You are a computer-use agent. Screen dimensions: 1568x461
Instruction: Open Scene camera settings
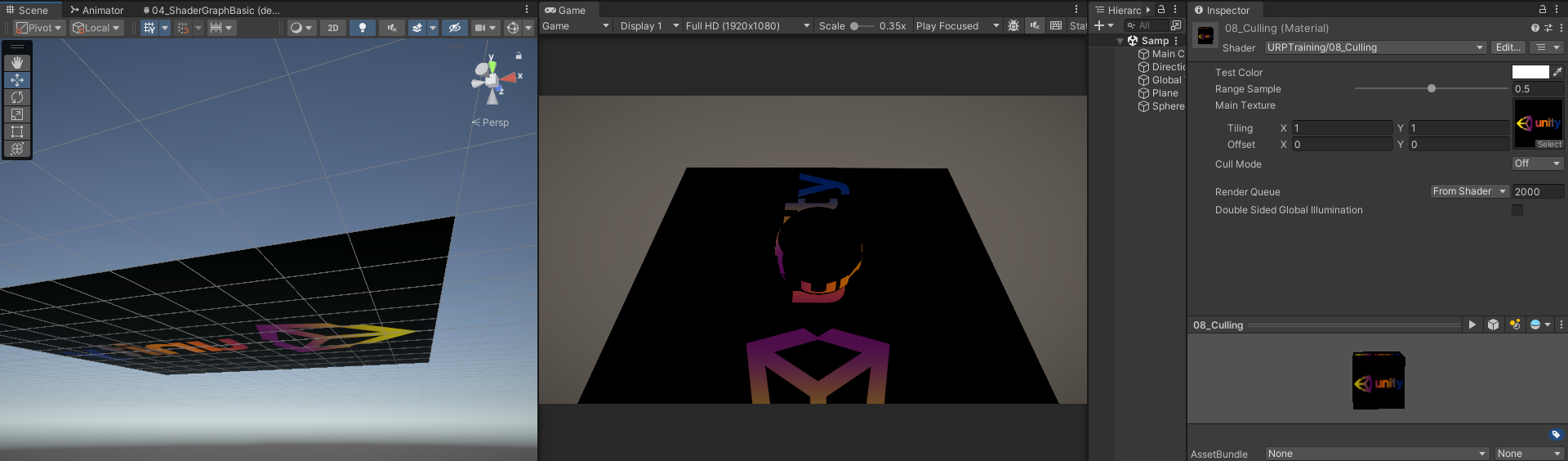pos(485,28)
